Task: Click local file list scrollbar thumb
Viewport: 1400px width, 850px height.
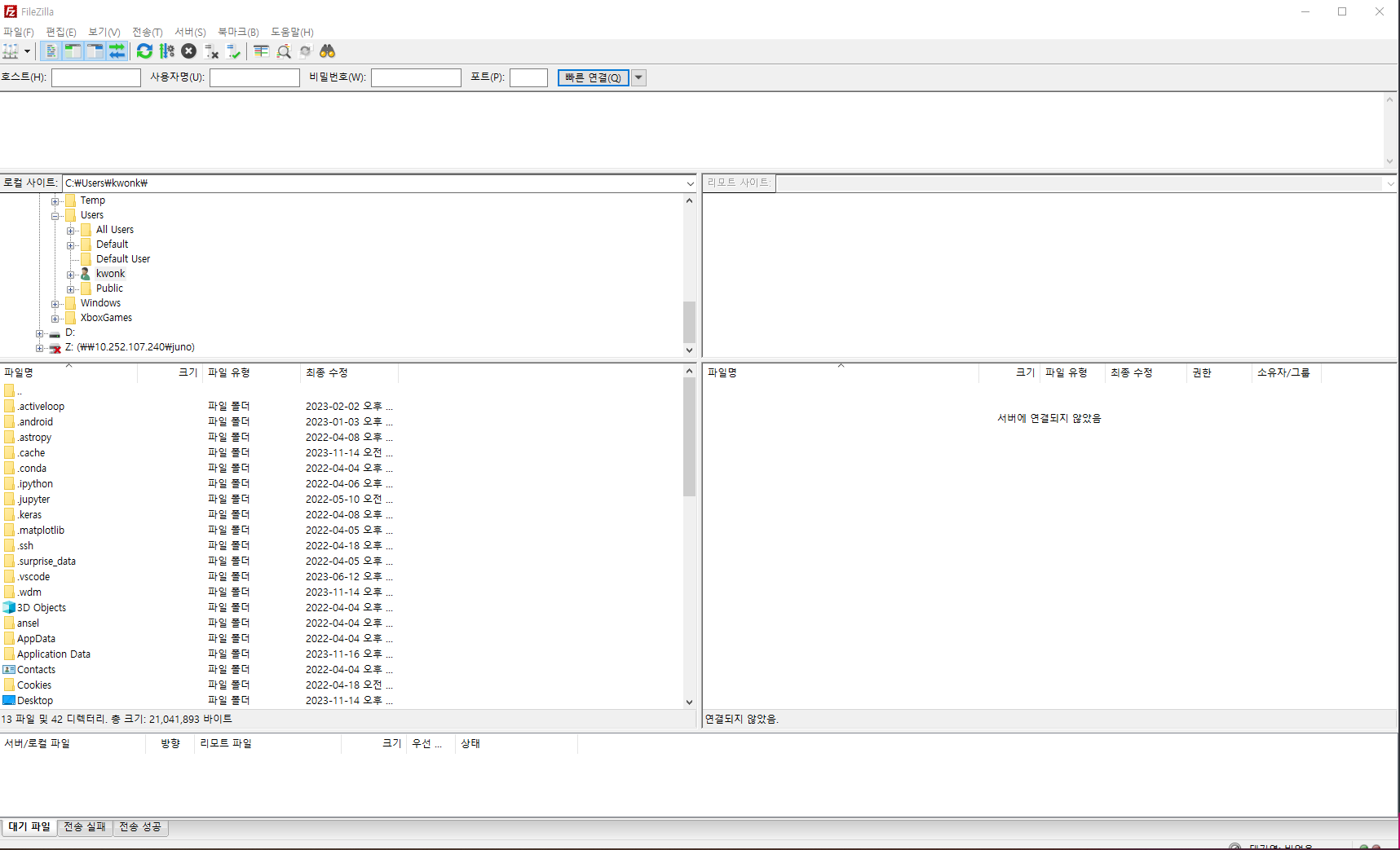Action: pyautogui.click(x=689, y=437)
